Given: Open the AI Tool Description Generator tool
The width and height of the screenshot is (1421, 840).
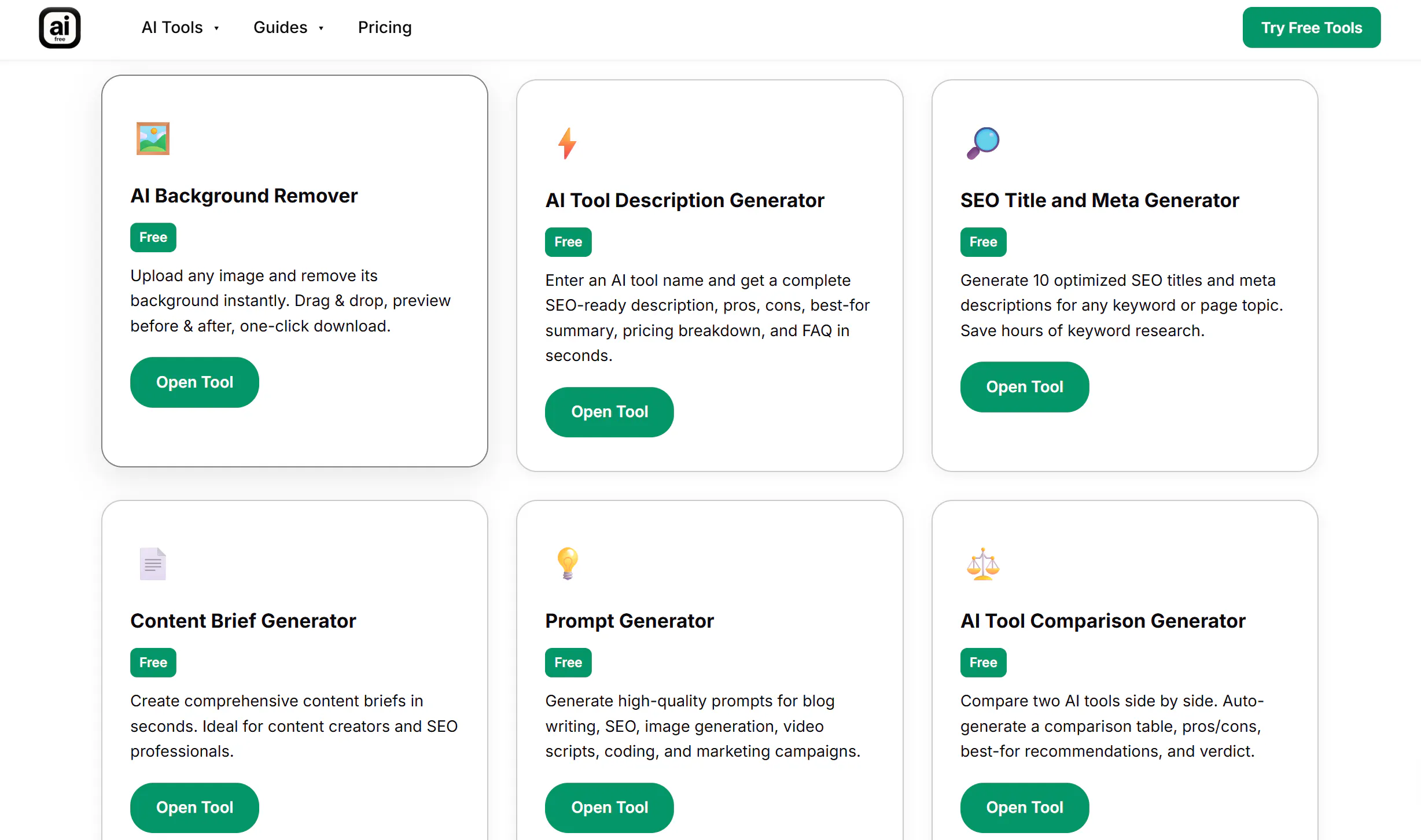Looking at the screenshot, I should click(609, 412).
